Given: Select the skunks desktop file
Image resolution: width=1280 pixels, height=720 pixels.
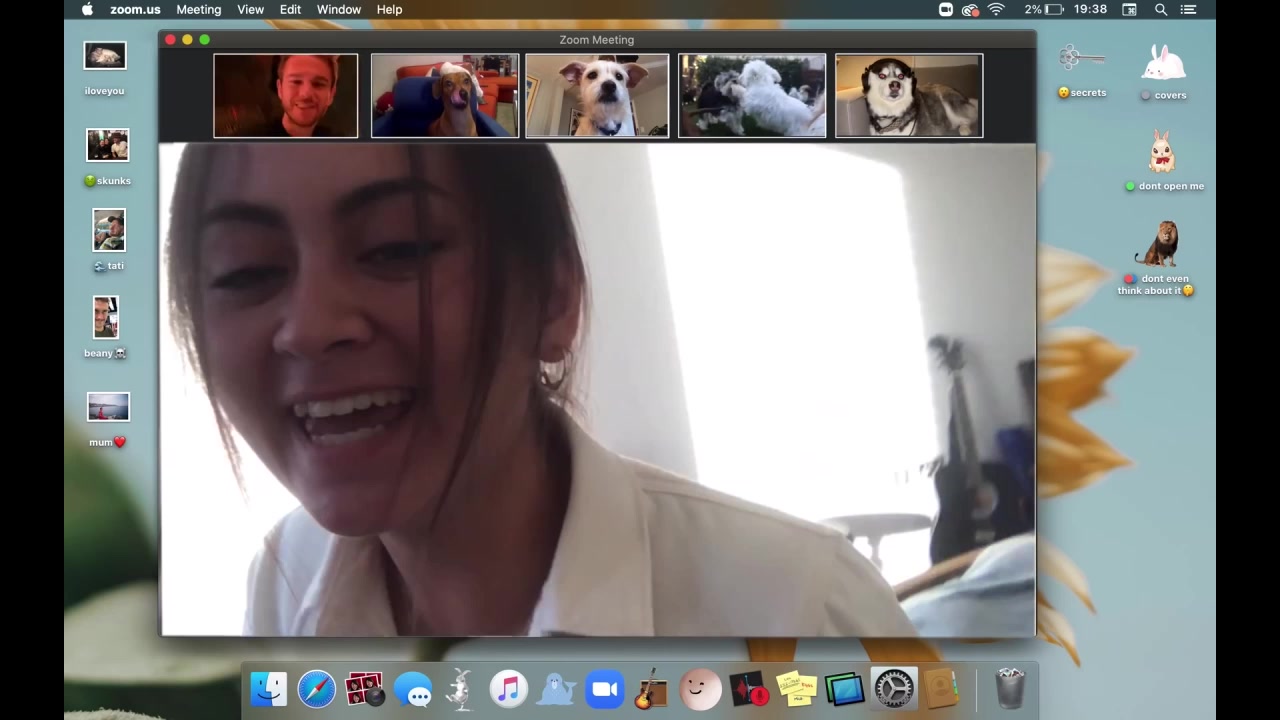Looking at the screenshot, I should [107, 157].
